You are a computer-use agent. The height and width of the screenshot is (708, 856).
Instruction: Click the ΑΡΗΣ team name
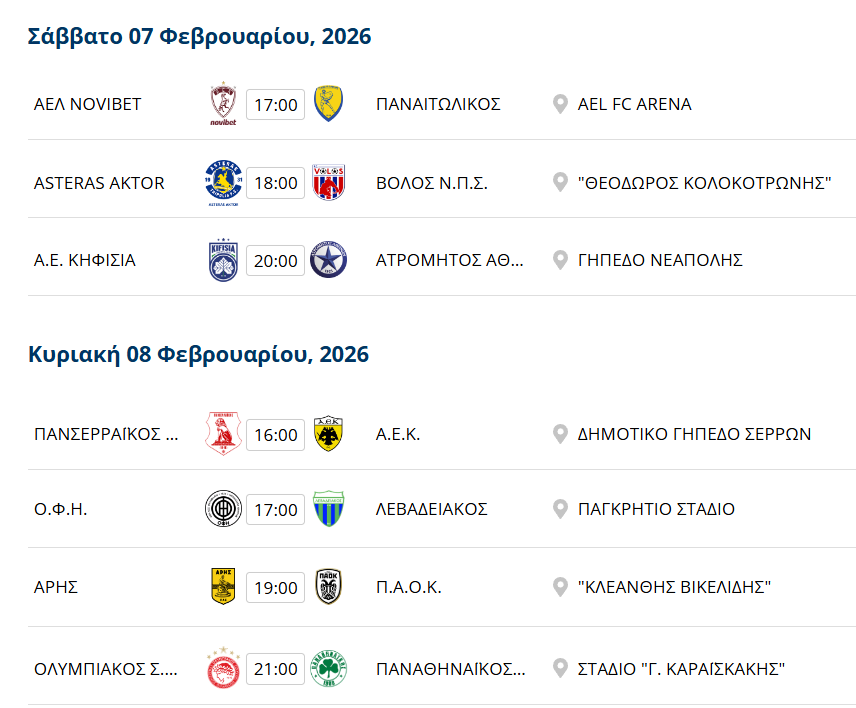[x=56, y=587]
